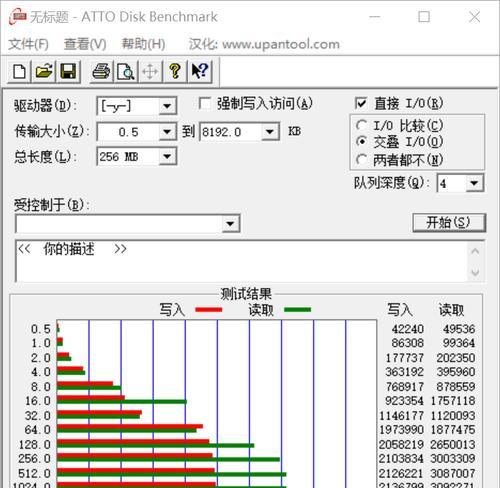This screenshot has height=488, width=500.
Task: Toggle 强制写入访问(A) checkbox
Action: pos(204,103)
